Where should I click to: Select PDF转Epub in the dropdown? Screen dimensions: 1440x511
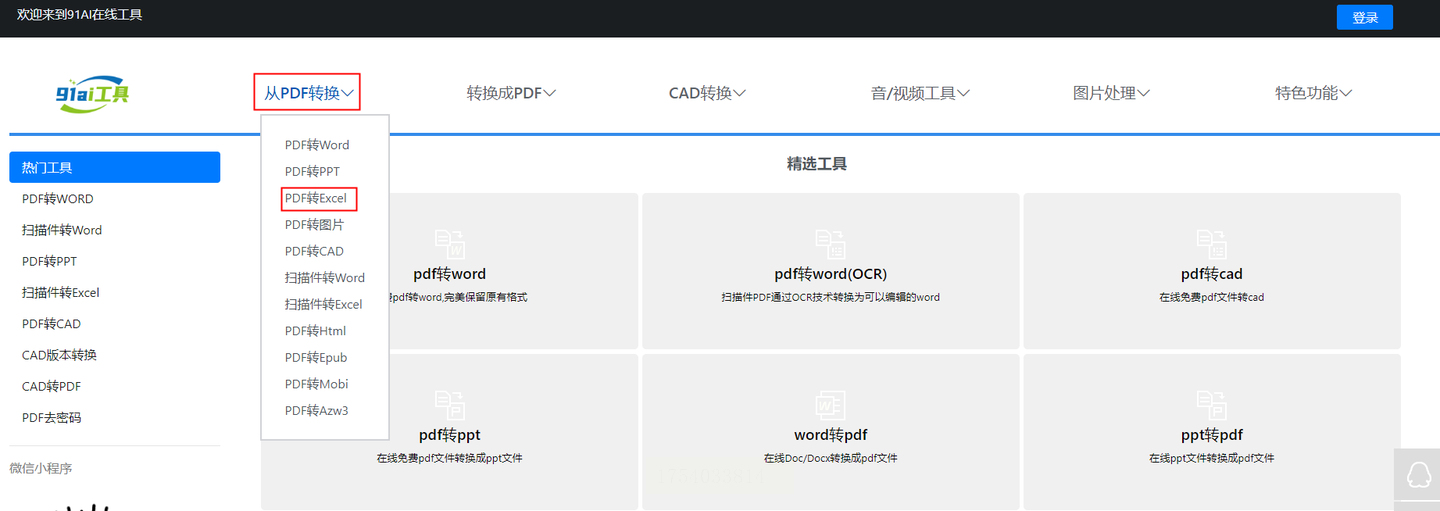(x=316, y=357)
